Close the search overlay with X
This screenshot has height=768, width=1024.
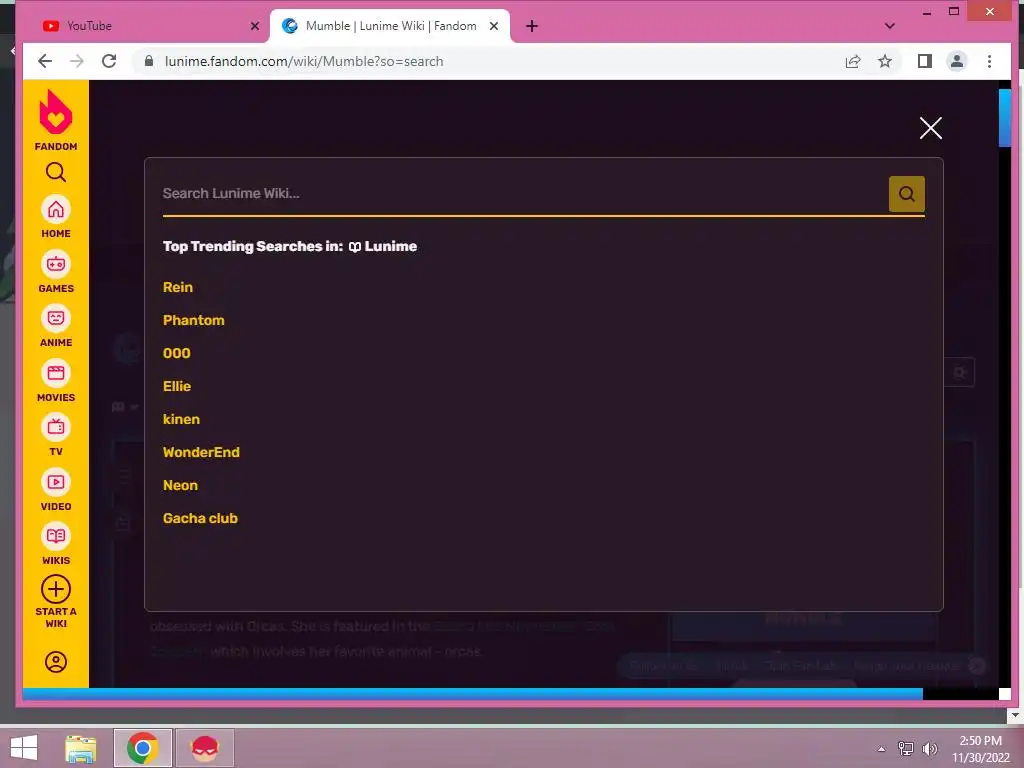[x=930, y=128]
